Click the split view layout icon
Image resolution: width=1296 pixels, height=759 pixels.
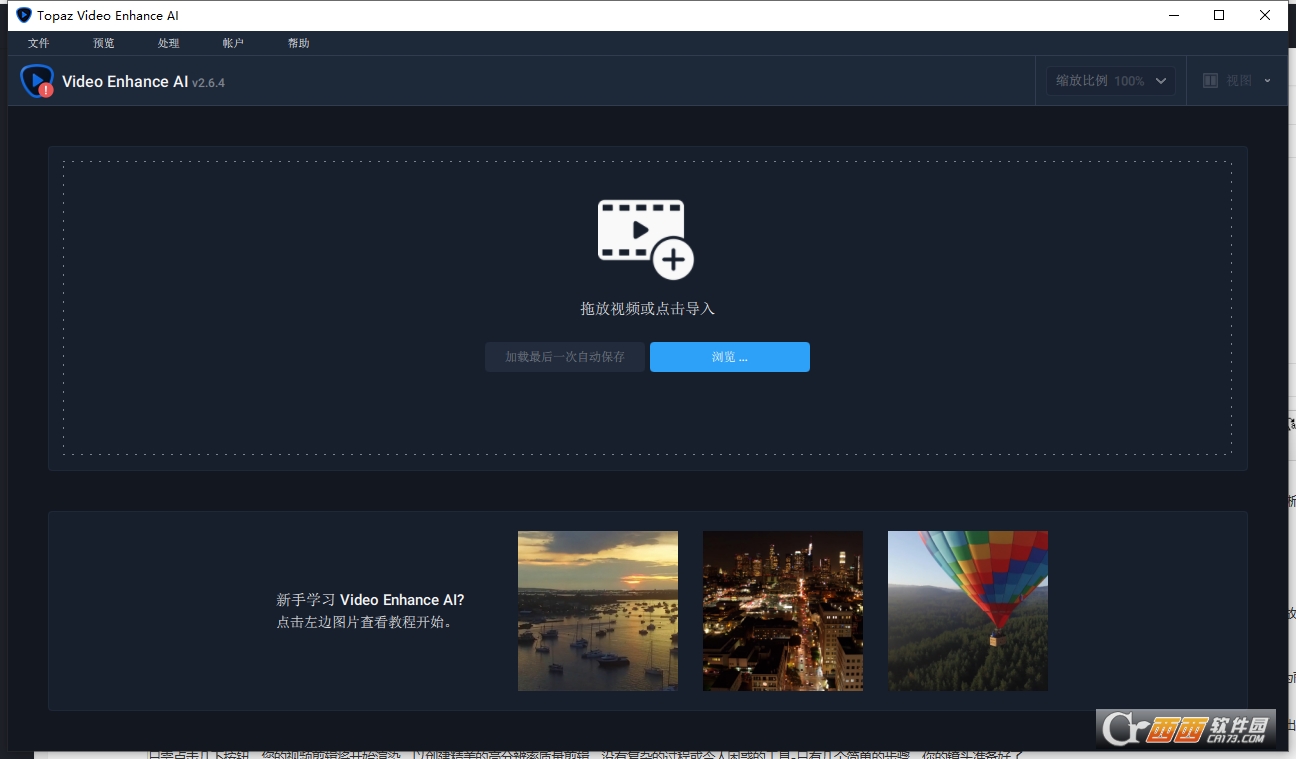pyautogui.click(x=1210, y=81)
